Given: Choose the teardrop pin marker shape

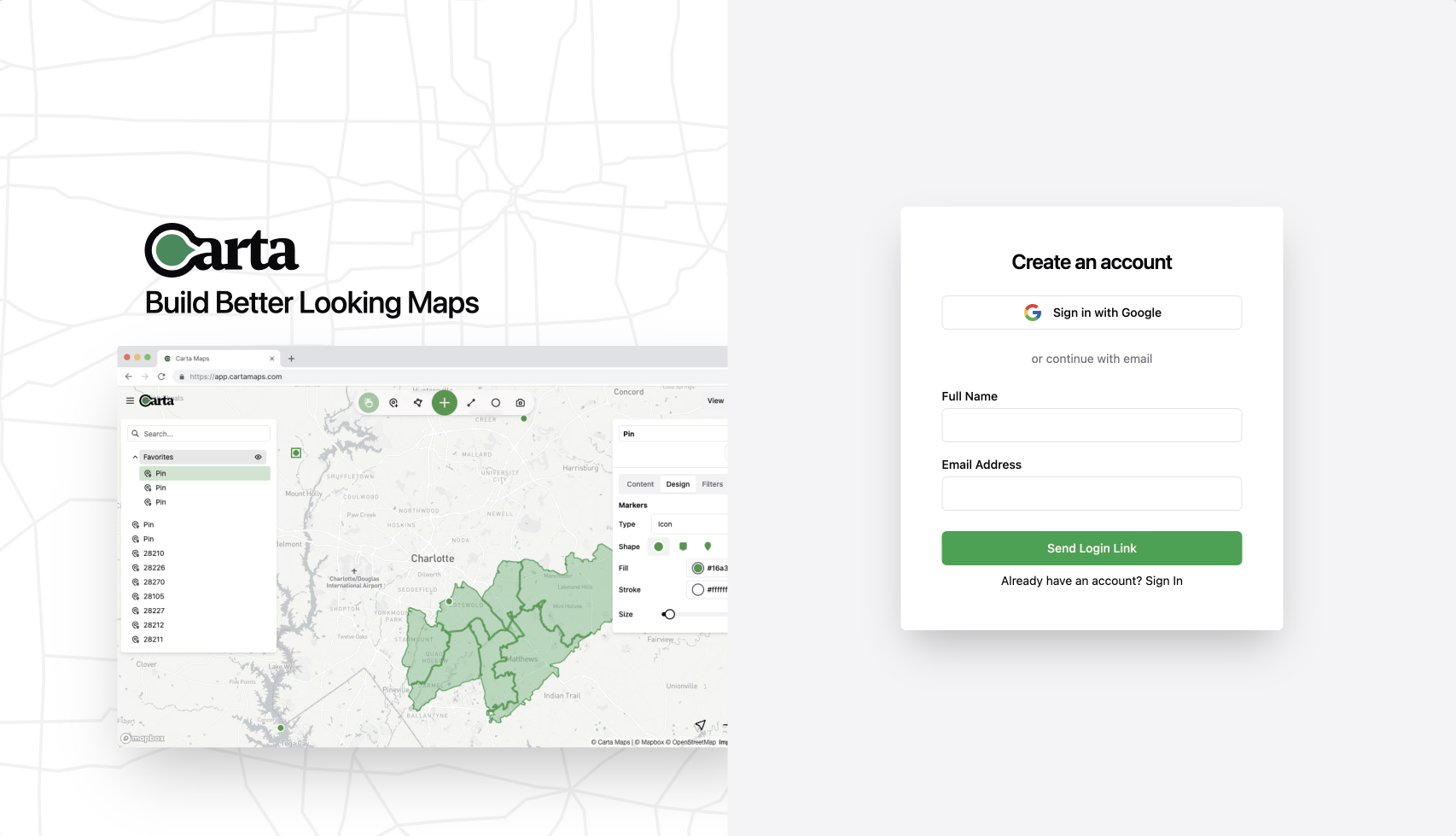Looking at the screenshot, I should pyautogui.click(x=708, y=547).
